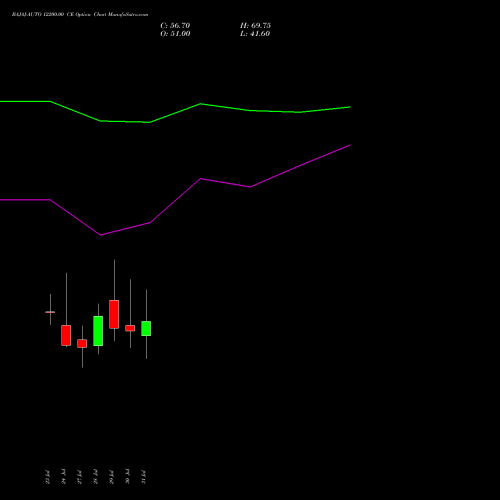Click the 30 Jul date axis label
The width and height of the screenshot is (500, 500).
pos(127,477)
